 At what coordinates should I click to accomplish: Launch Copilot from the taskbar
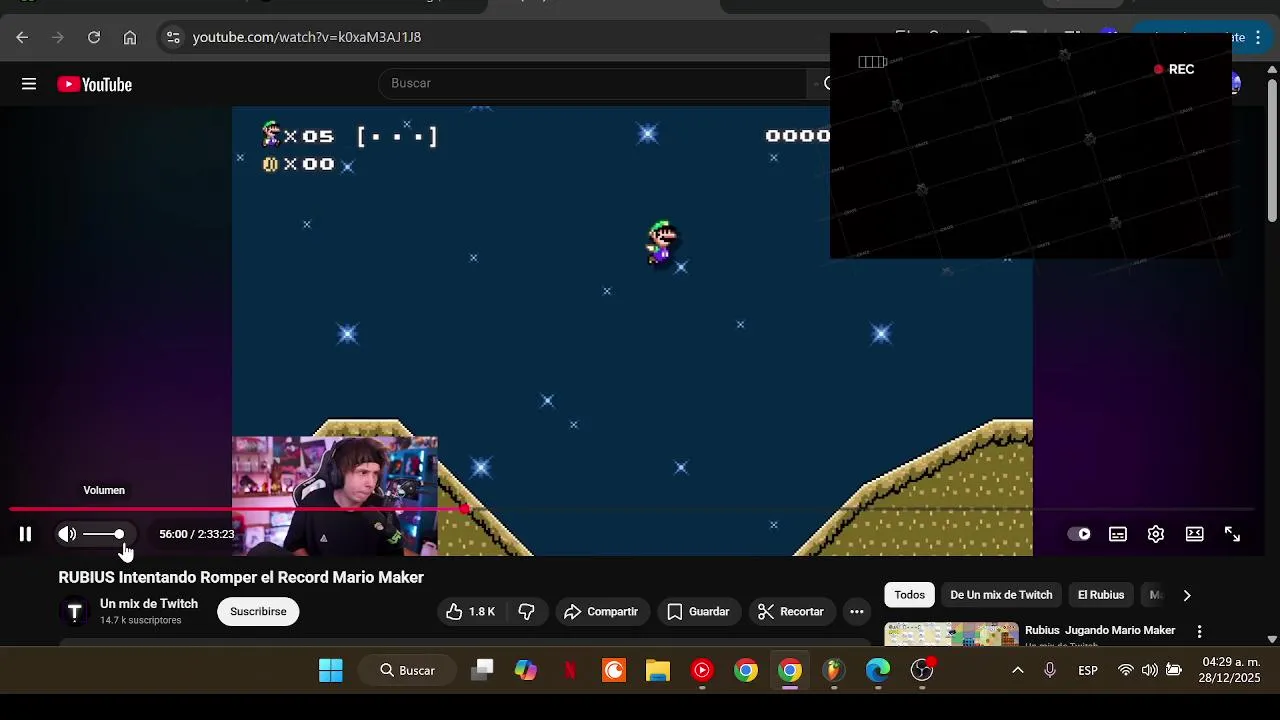tap(526, 670)
